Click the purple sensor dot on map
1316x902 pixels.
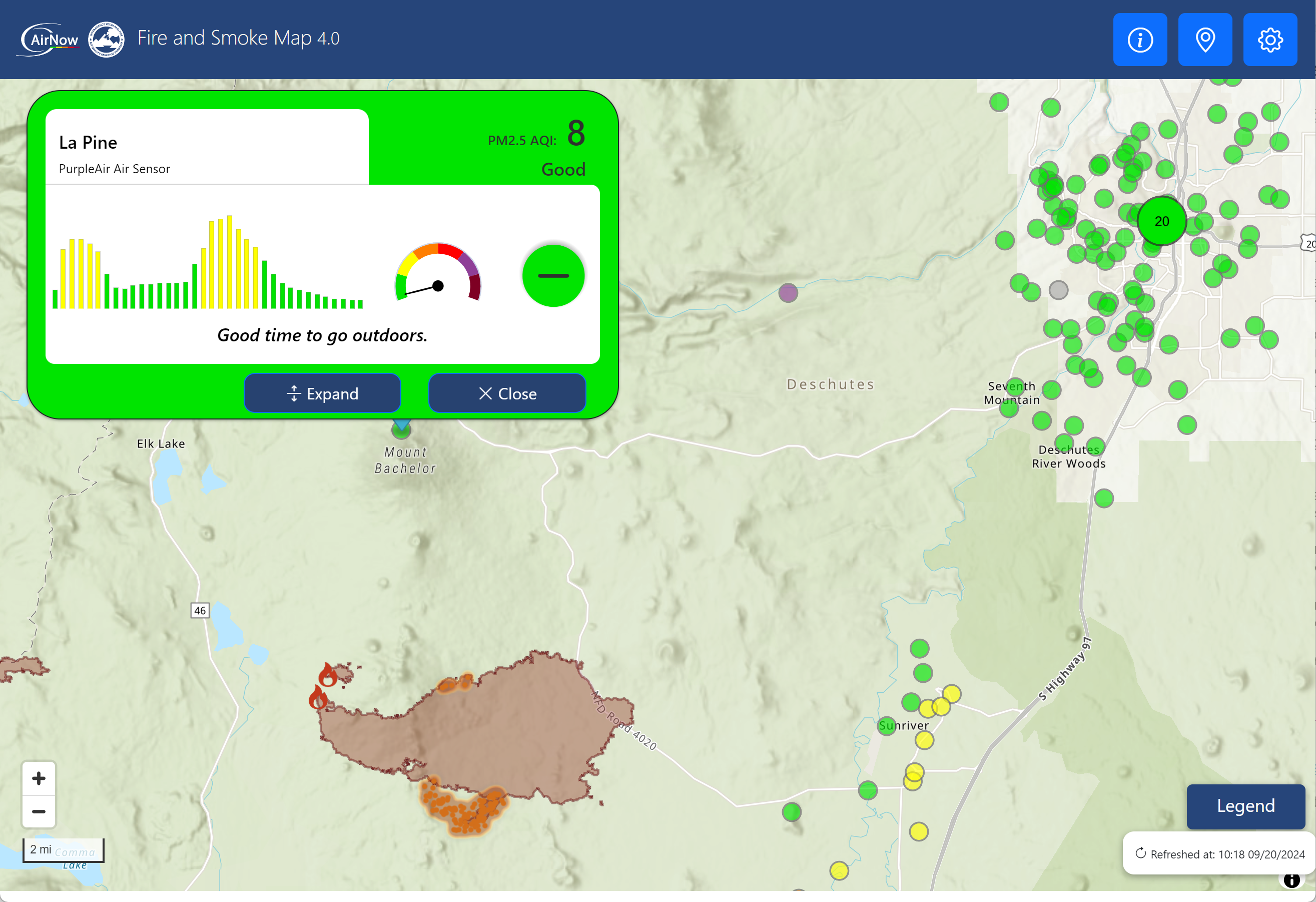point(788,293)
